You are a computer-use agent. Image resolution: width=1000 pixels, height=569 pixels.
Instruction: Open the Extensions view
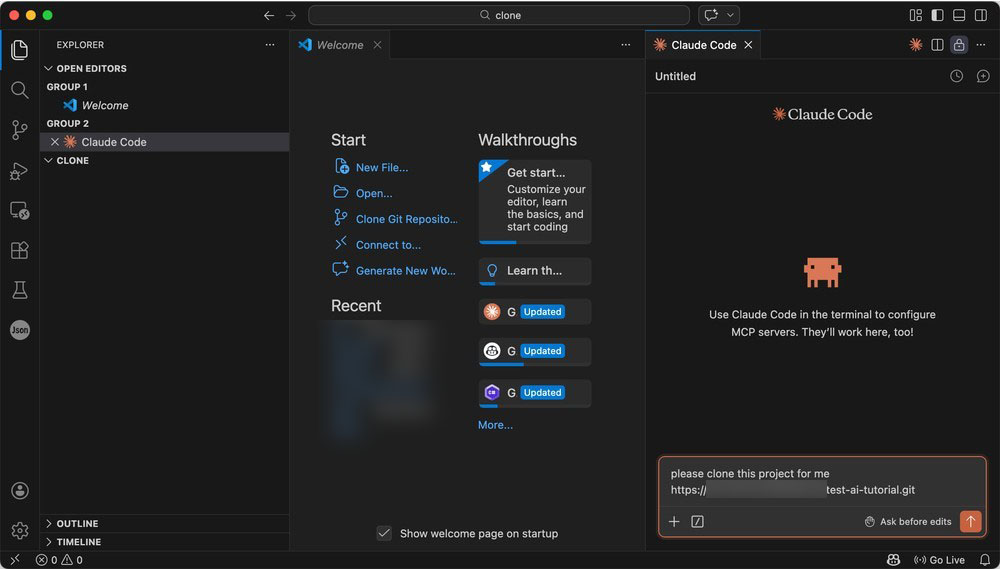20,250
